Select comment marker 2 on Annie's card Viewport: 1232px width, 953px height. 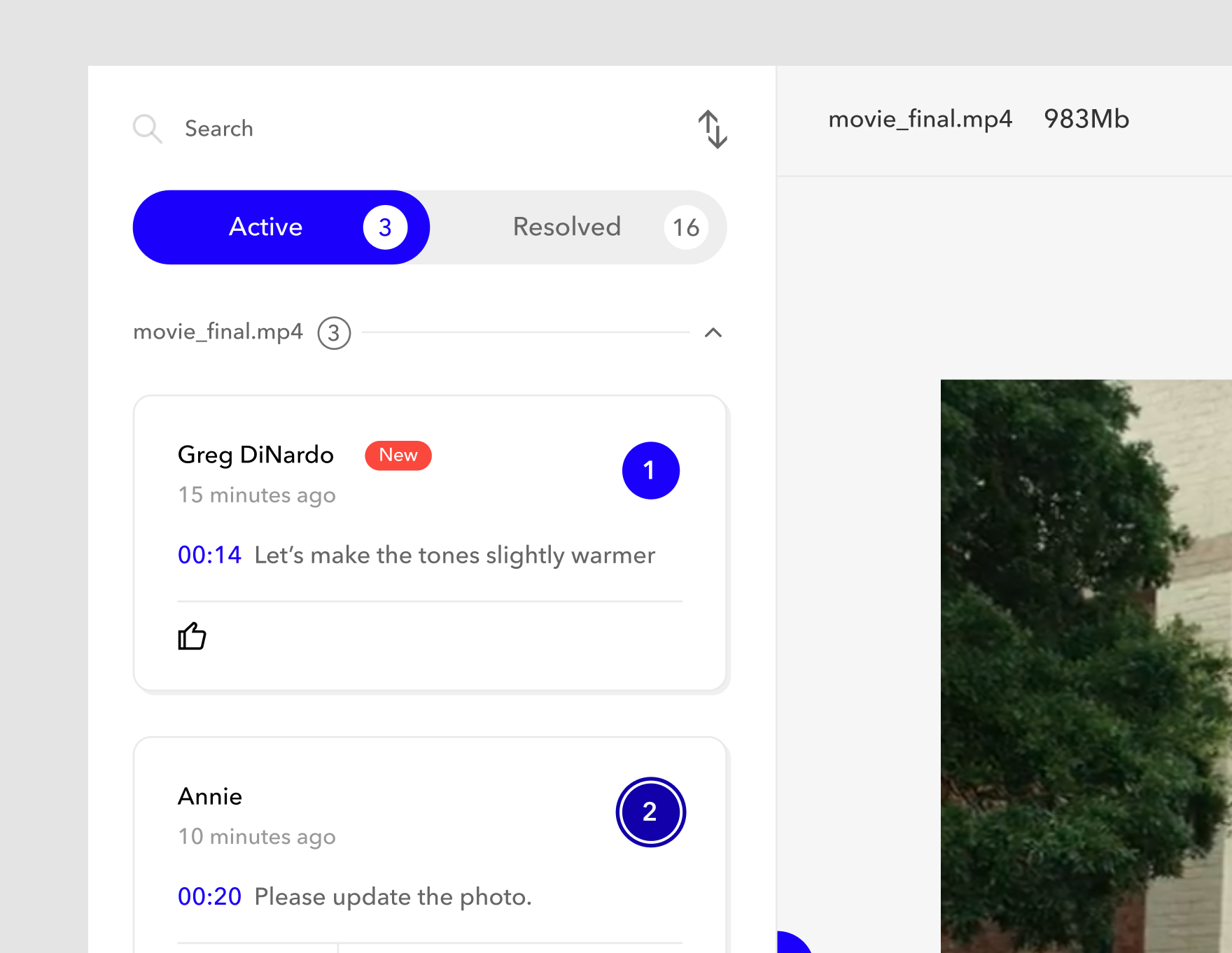point(650,812)
